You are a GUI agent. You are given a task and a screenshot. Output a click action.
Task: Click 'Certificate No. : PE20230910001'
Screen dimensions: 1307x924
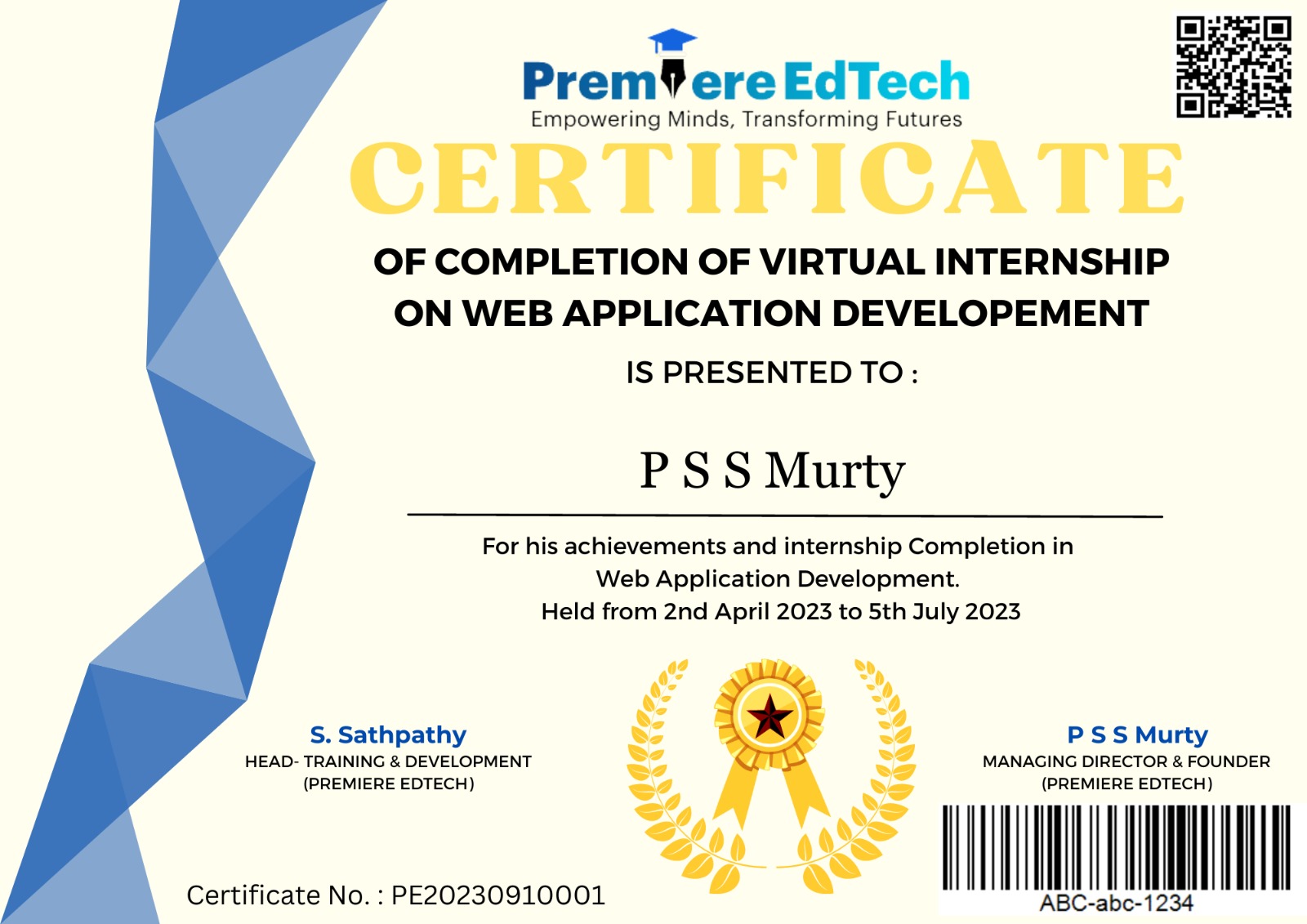(396, 895)
